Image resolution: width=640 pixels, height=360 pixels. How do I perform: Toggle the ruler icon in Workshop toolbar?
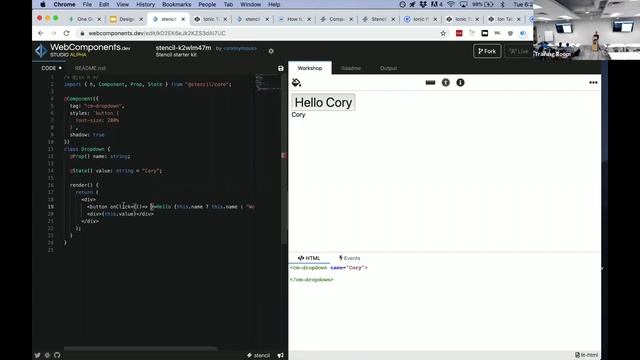point(430,82)
